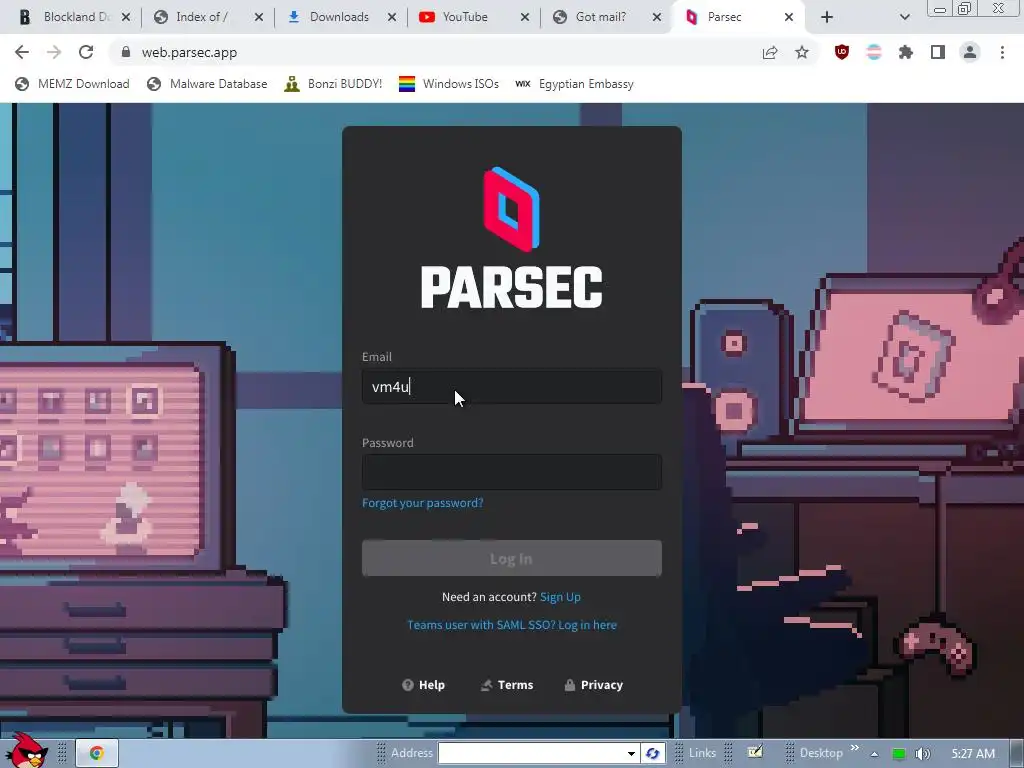1024x768 pixels.
Task: Open the Windows ISOs bookmark
Action: (x=449, y=84)
